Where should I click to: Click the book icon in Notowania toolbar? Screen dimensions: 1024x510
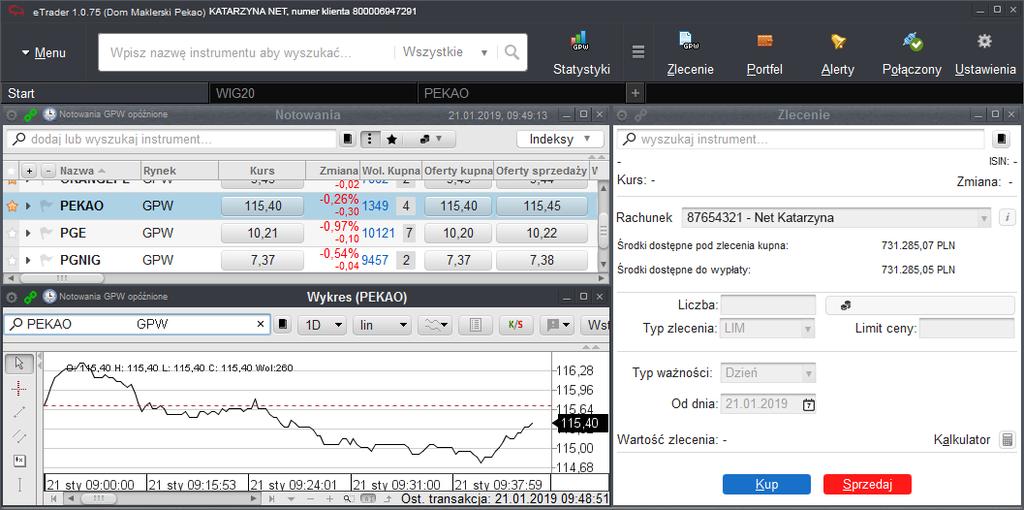[348, 139]
